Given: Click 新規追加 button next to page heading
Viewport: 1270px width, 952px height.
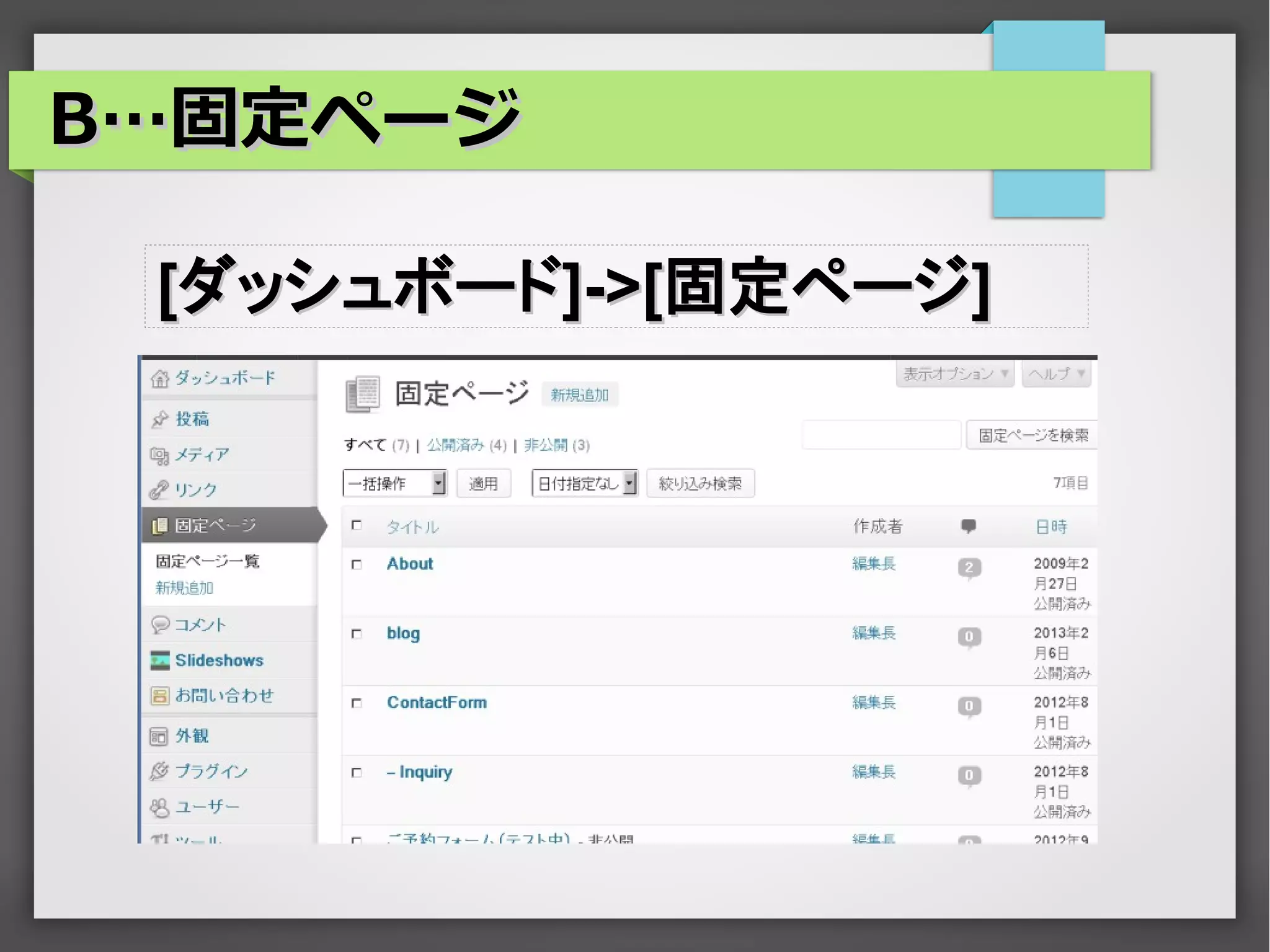Looking at the screenshot, I should point(580,395).
